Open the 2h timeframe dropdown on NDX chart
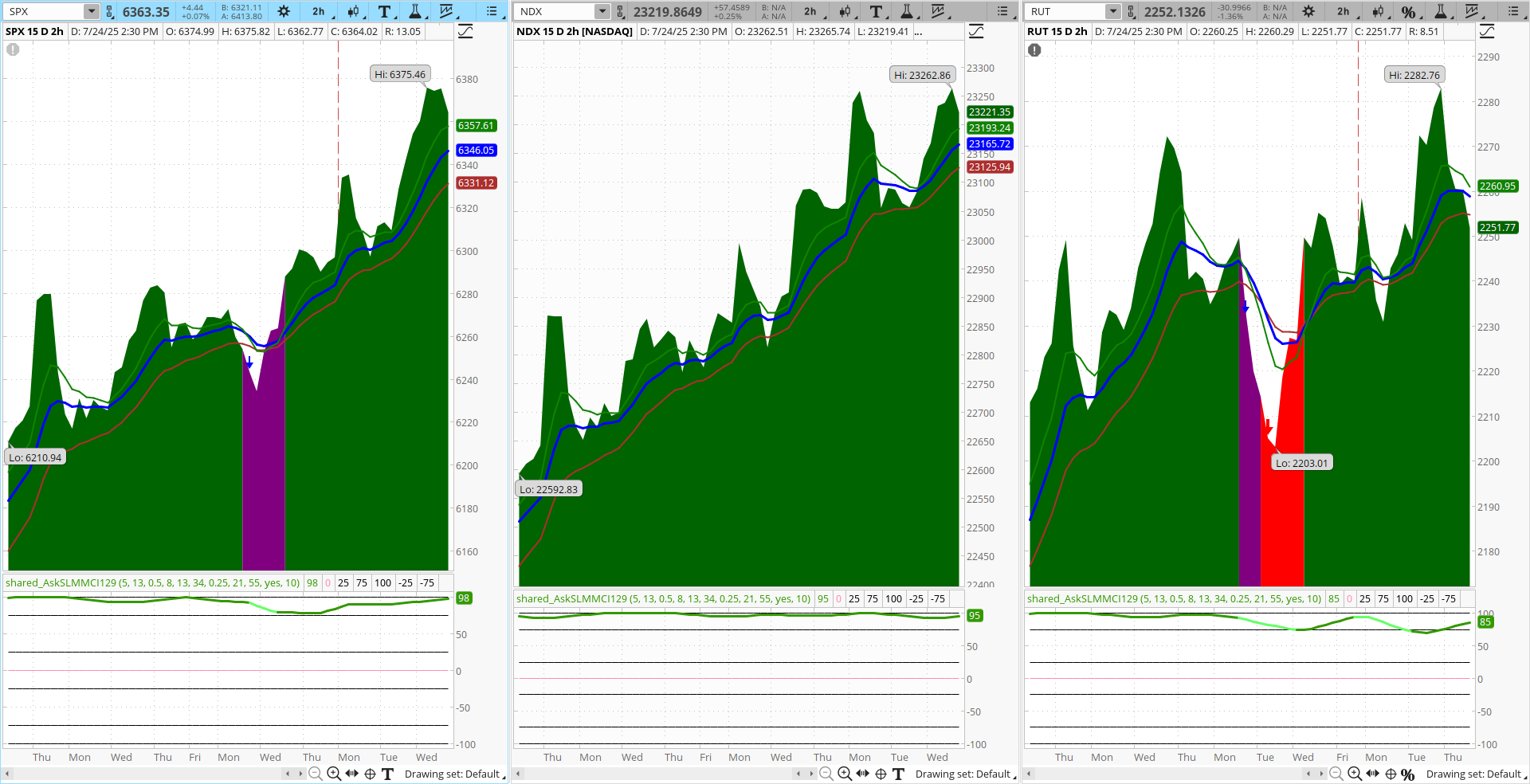Image resolution: width=1530 pixels, height=784 pixels. coord(810,11)
